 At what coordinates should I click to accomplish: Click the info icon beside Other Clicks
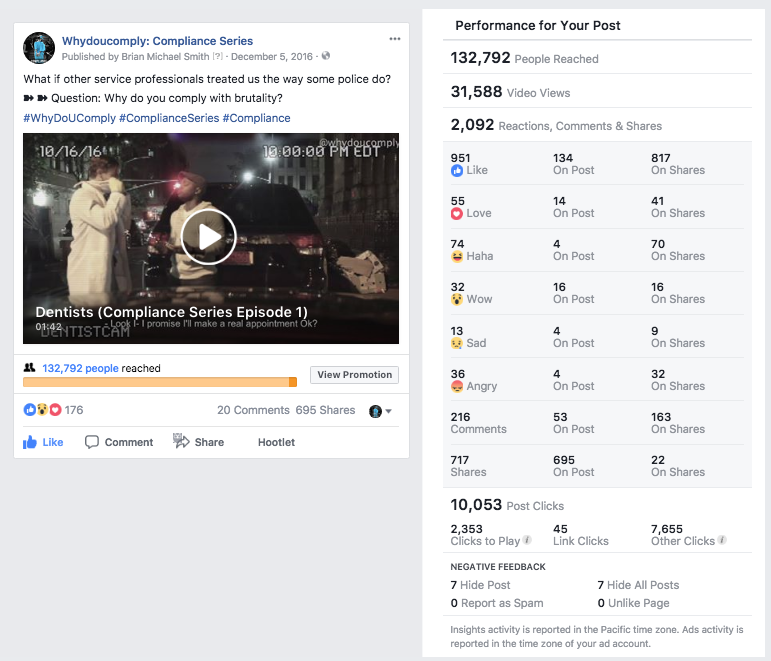click(722, 541)
